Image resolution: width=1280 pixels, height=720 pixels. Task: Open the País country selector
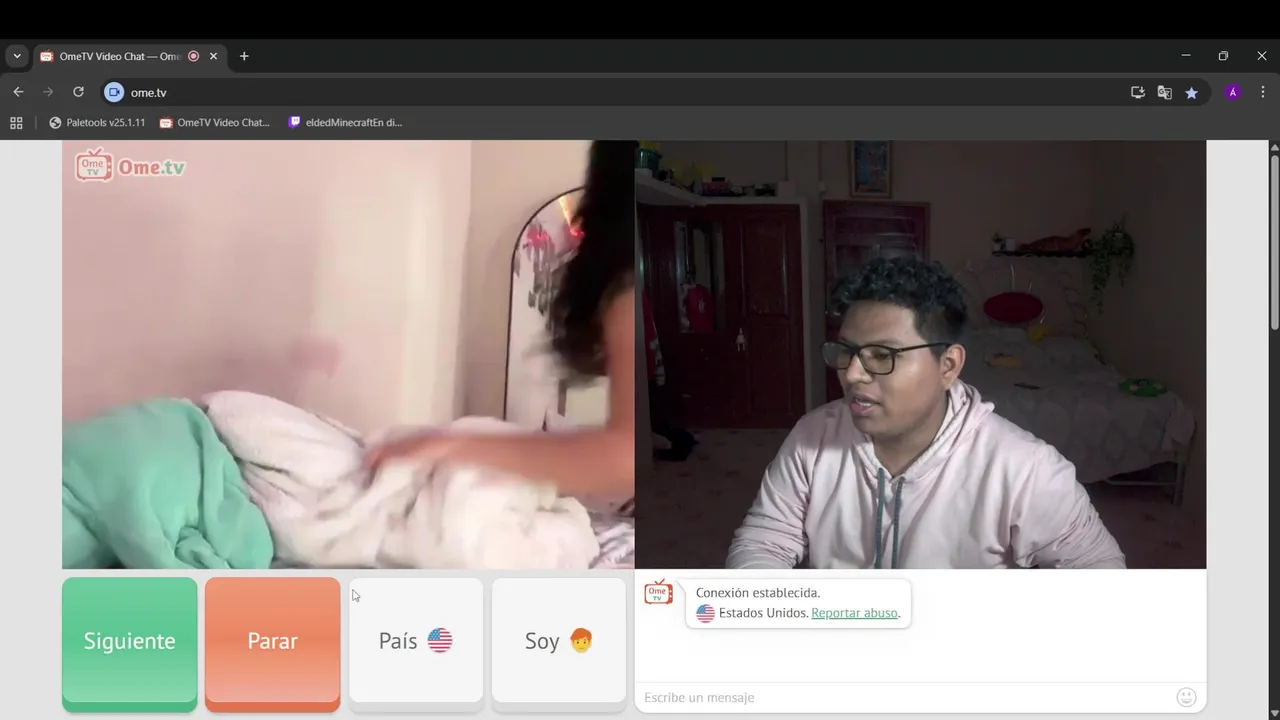pos(416,641)
